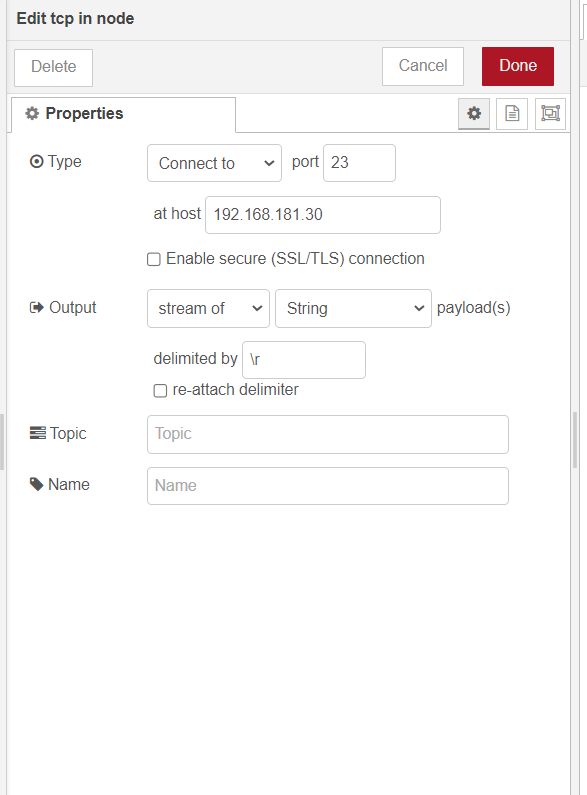Open node appearance settings icon
Screen dimensions: 587x795
pos(550,114)
